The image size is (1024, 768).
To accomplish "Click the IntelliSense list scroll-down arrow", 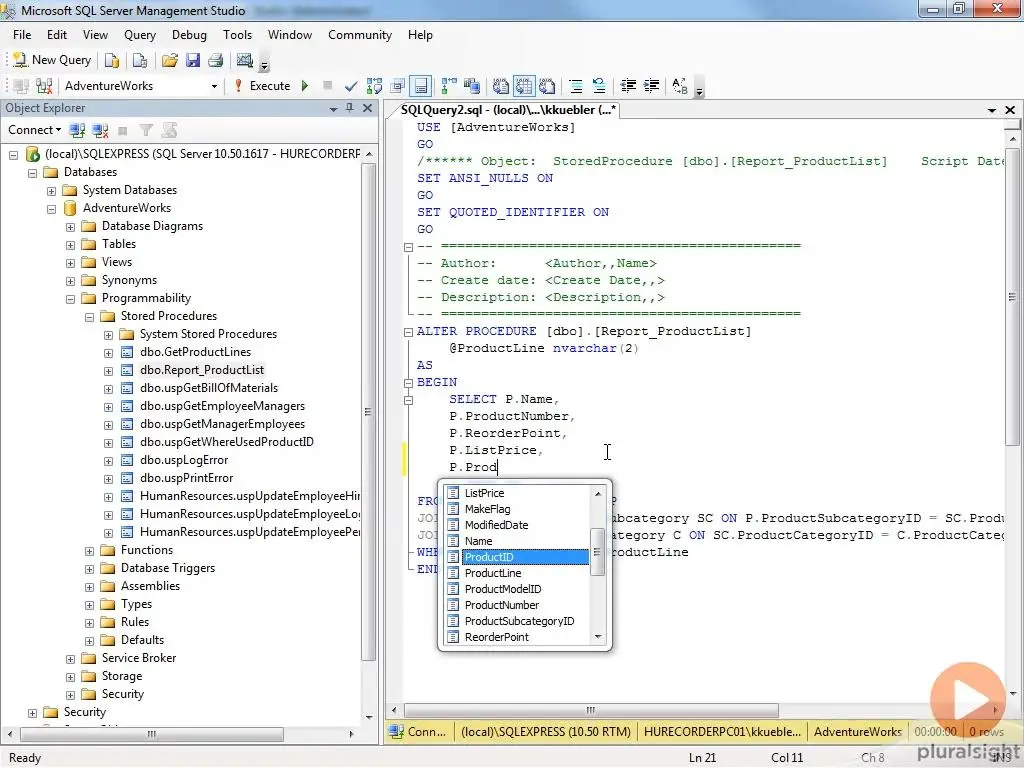I will [x=598, y=637].
